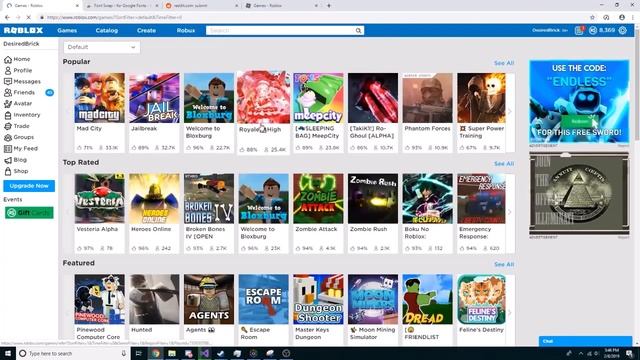Stop loading the page
Image resolution: width=640 pixels, height=360 pixels.
pyautogui.click(x=28, y=18)
